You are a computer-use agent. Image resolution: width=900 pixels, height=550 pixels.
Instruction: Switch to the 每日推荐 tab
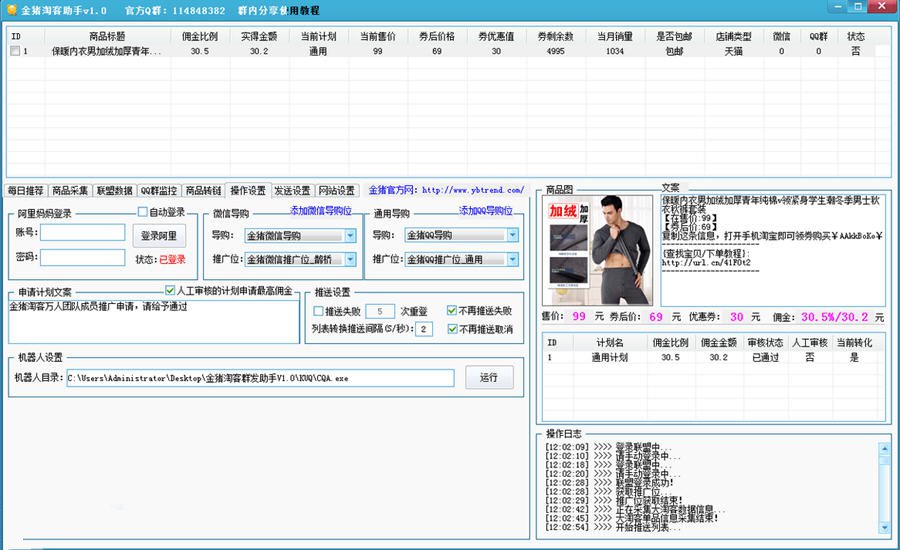(x=26, y=190)
